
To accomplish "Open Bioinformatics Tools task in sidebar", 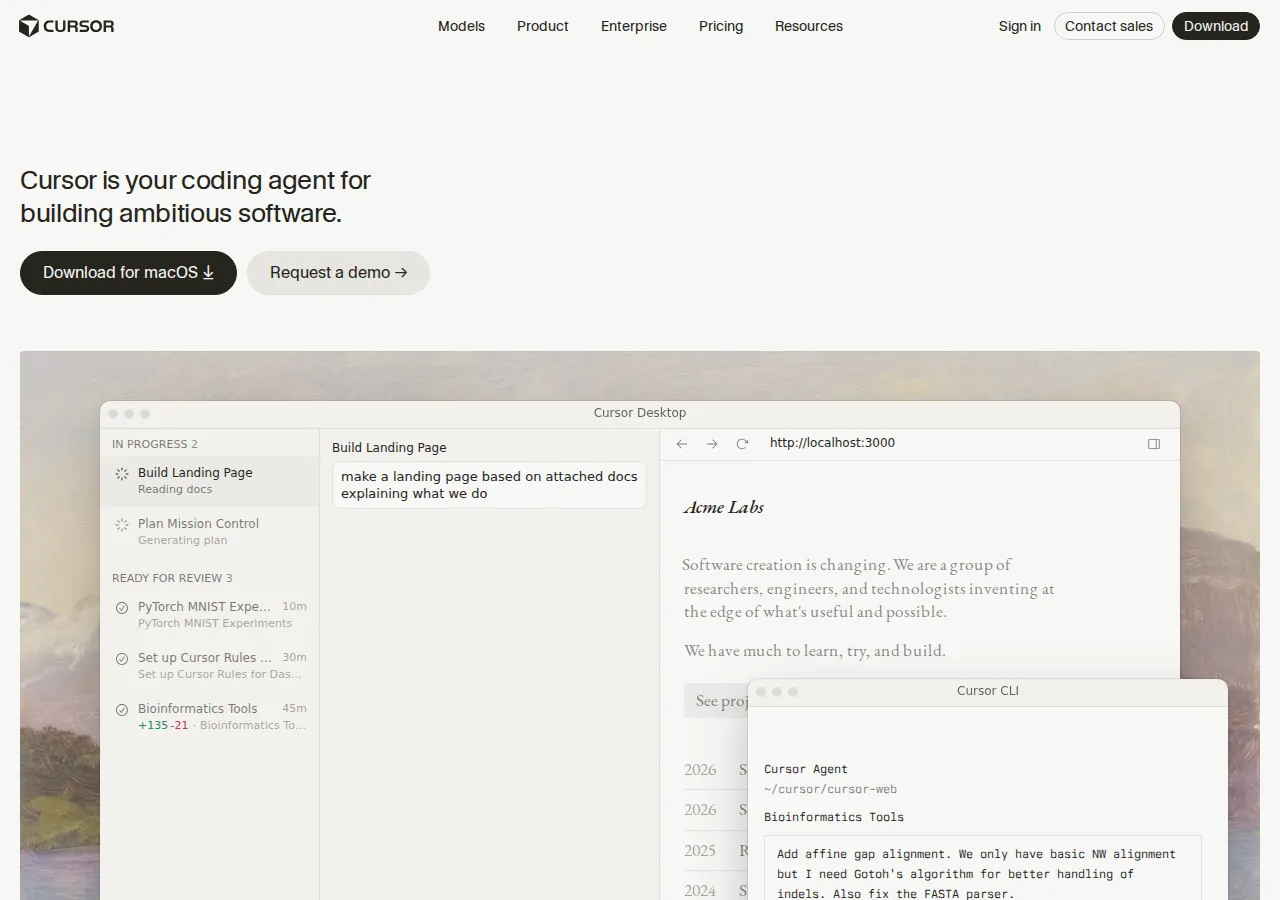I will [x=210, y=717].
